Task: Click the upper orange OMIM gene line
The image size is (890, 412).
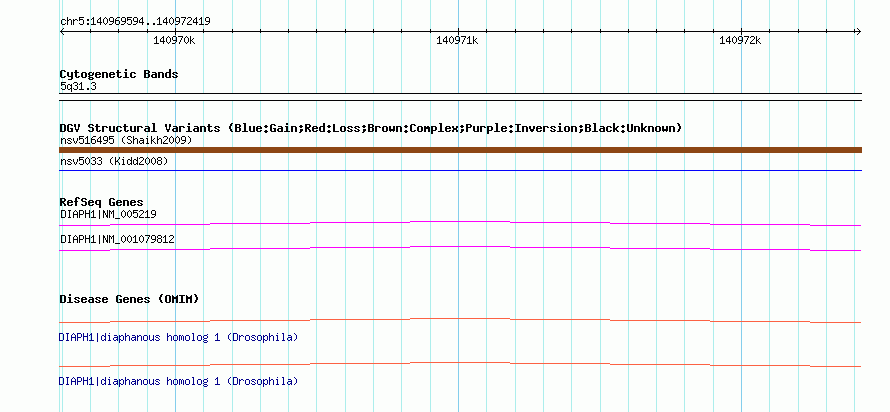Action: pyautogui.click(x=460, y=320)
